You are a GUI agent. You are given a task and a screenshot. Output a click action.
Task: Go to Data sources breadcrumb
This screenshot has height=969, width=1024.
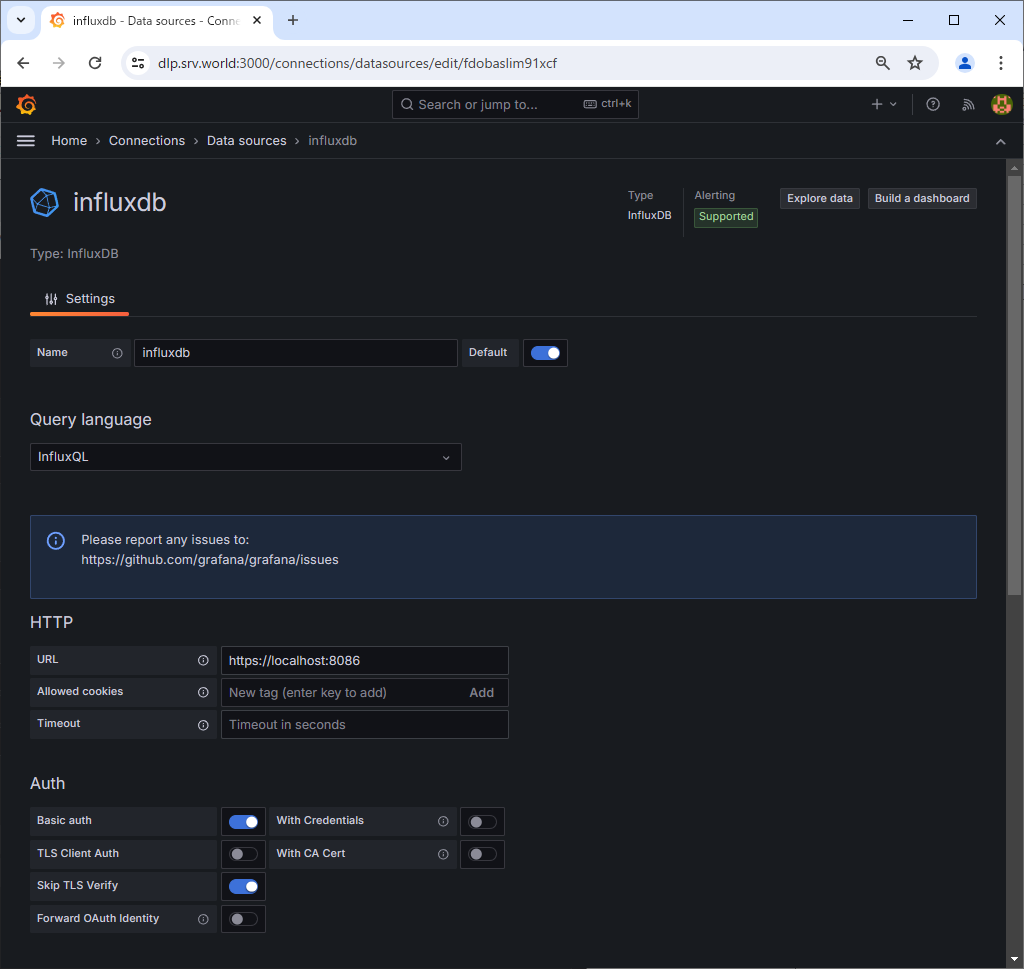click(x=247, y=141)
